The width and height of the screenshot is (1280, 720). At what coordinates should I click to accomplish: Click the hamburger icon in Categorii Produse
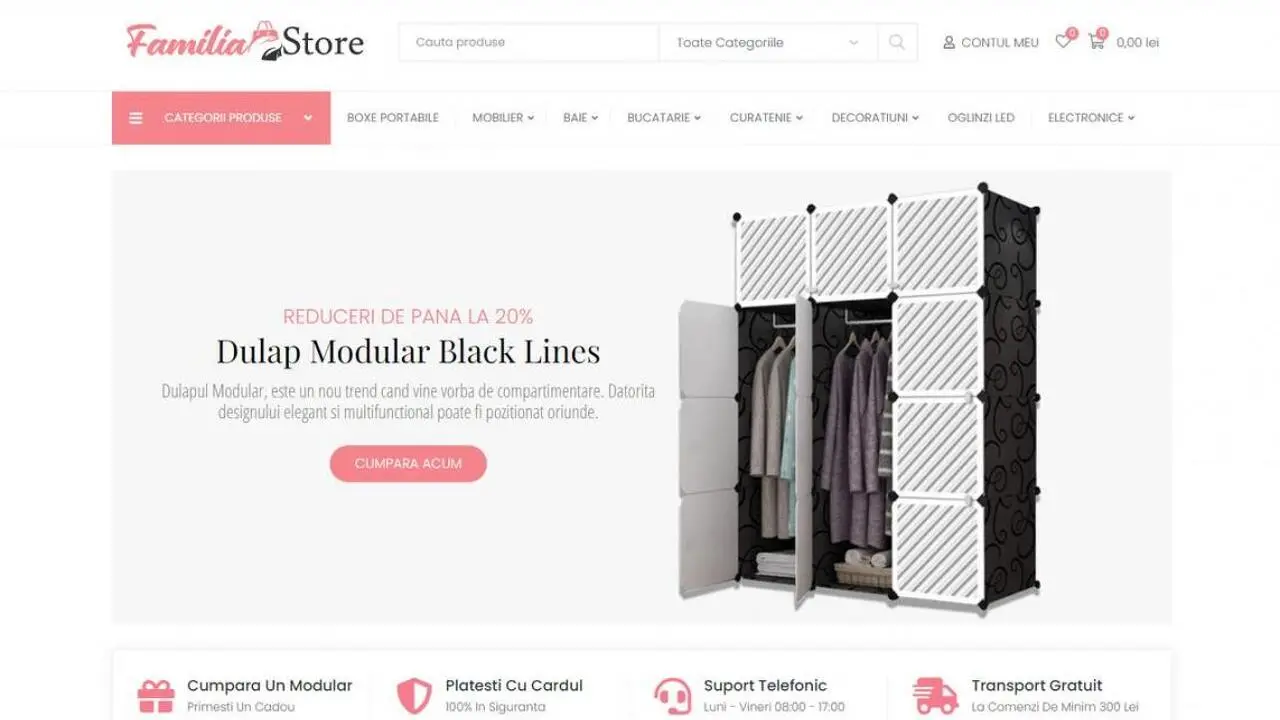[x=136, y=118]
